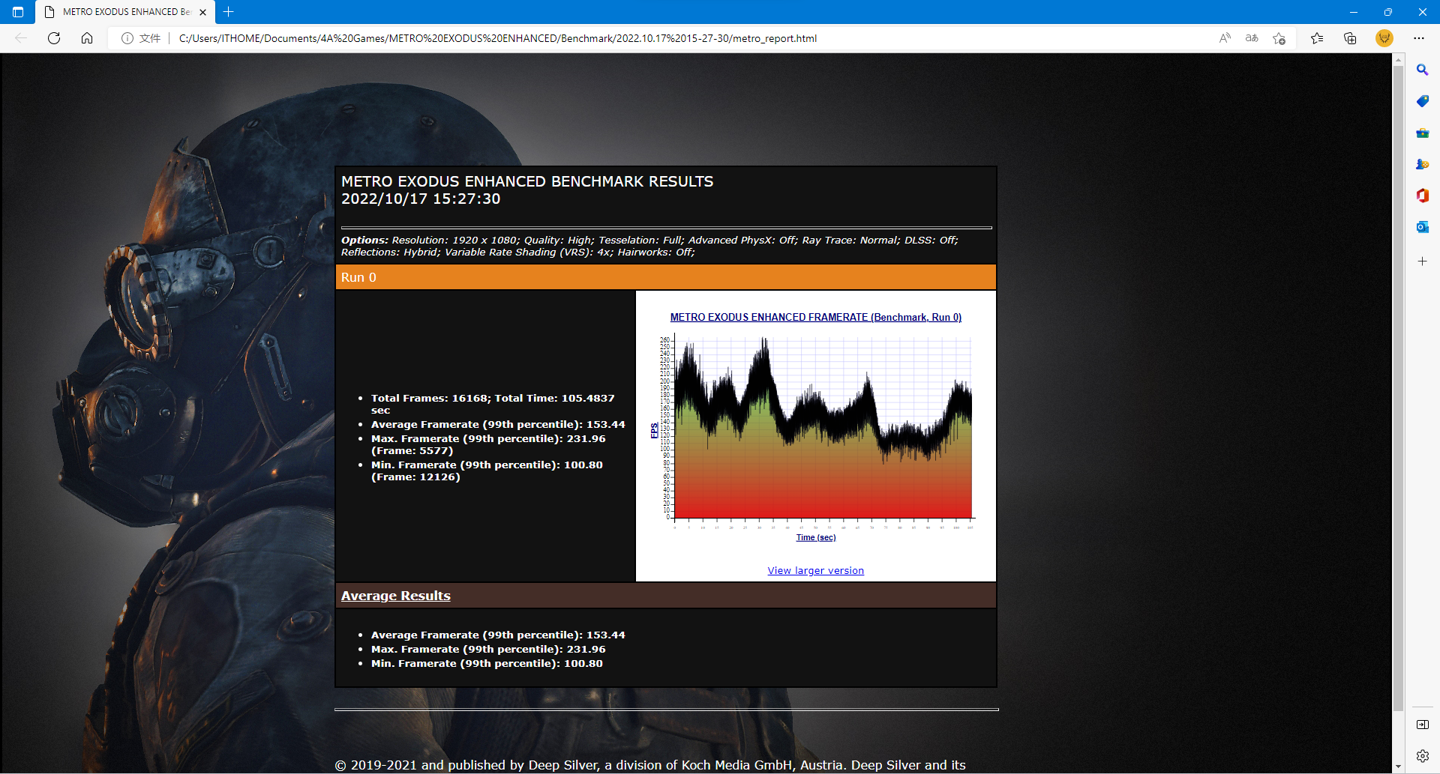1440x774 pixels.
Task: Click the 2022/10/17 15:27:30 timestamp
Action: (421, 199)
